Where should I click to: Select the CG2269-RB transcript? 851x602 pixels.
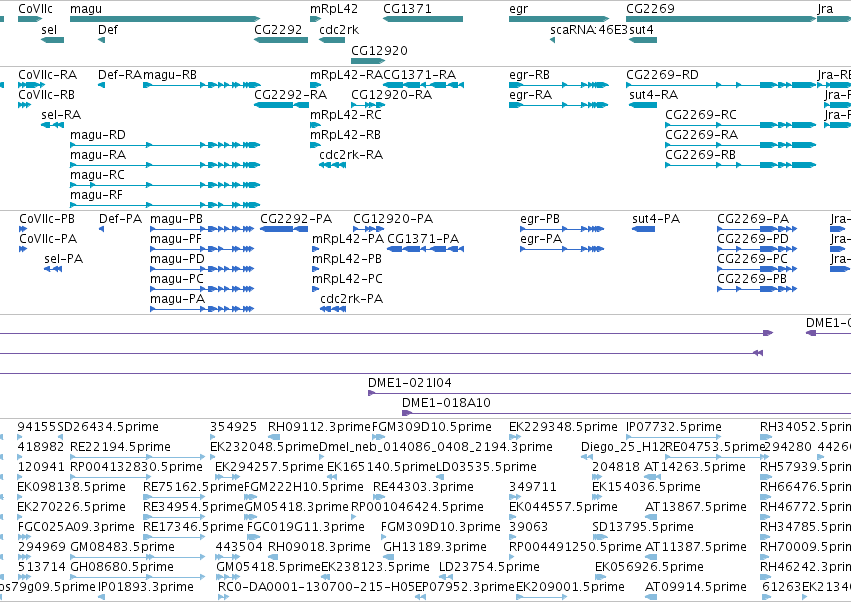(740, 165)
